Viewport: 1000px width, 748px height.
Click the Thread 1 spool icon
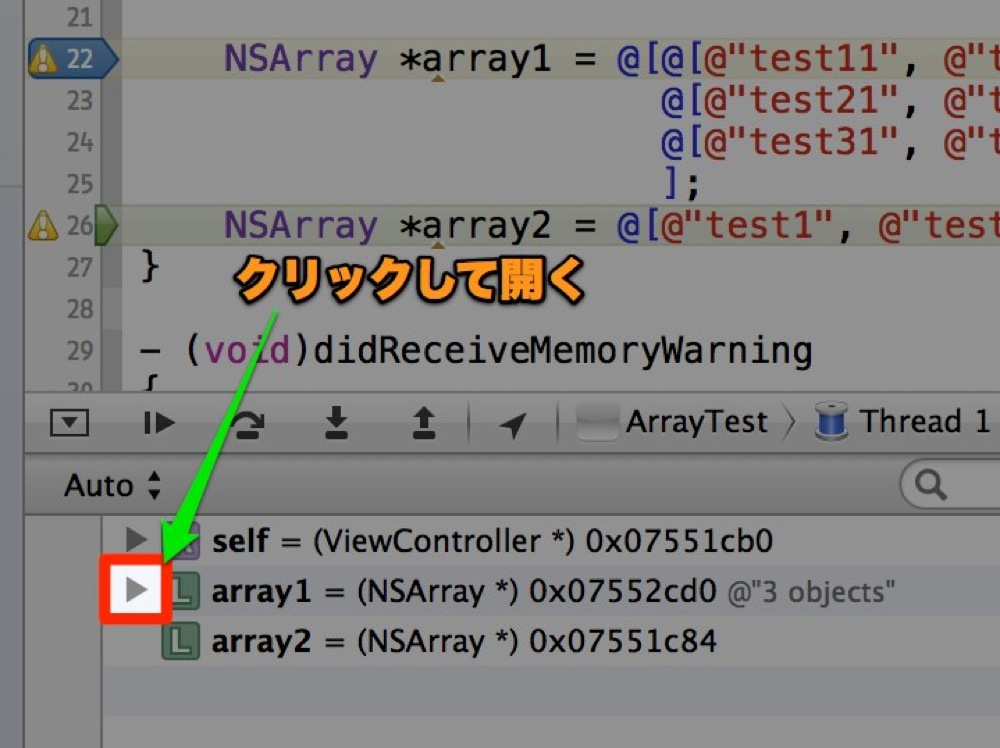(832, 422)
